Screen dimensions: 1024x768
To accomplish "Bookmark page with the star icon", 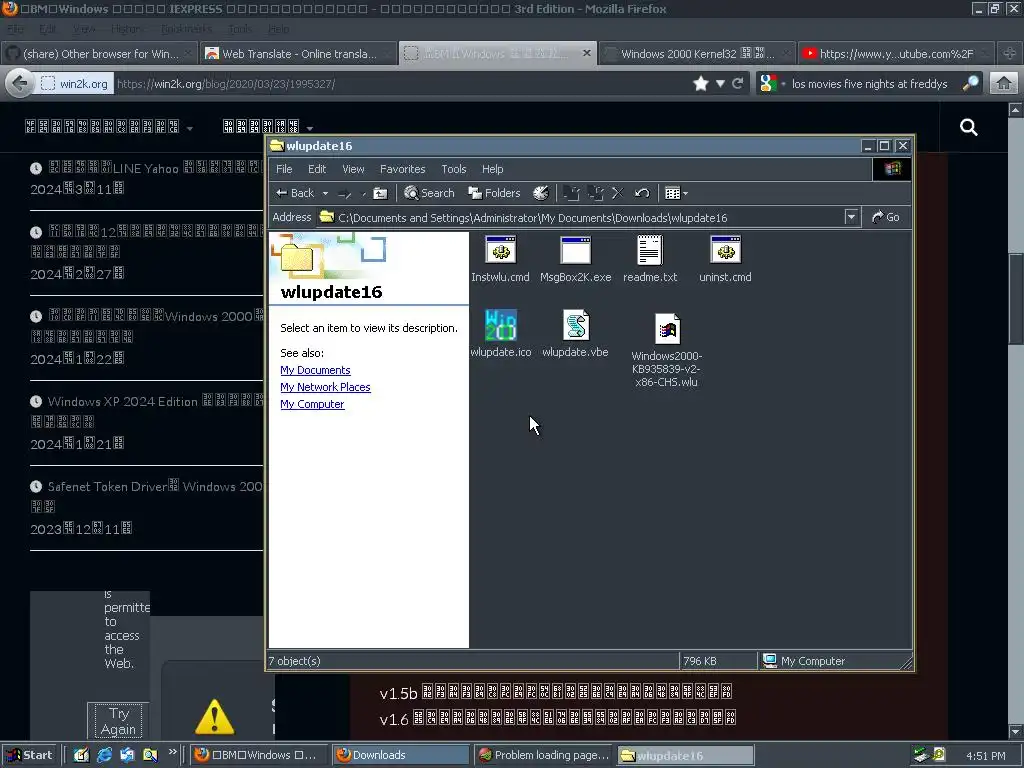I will (x=701, y=84).
